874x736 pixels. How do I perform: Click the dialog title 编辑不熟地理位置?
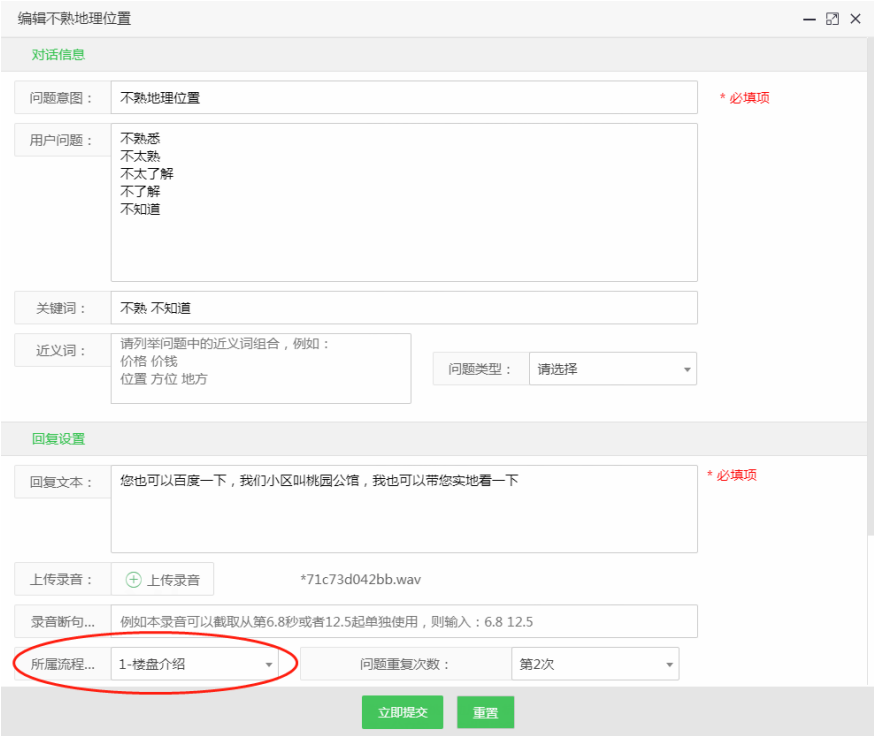click(x=74, y=19)
